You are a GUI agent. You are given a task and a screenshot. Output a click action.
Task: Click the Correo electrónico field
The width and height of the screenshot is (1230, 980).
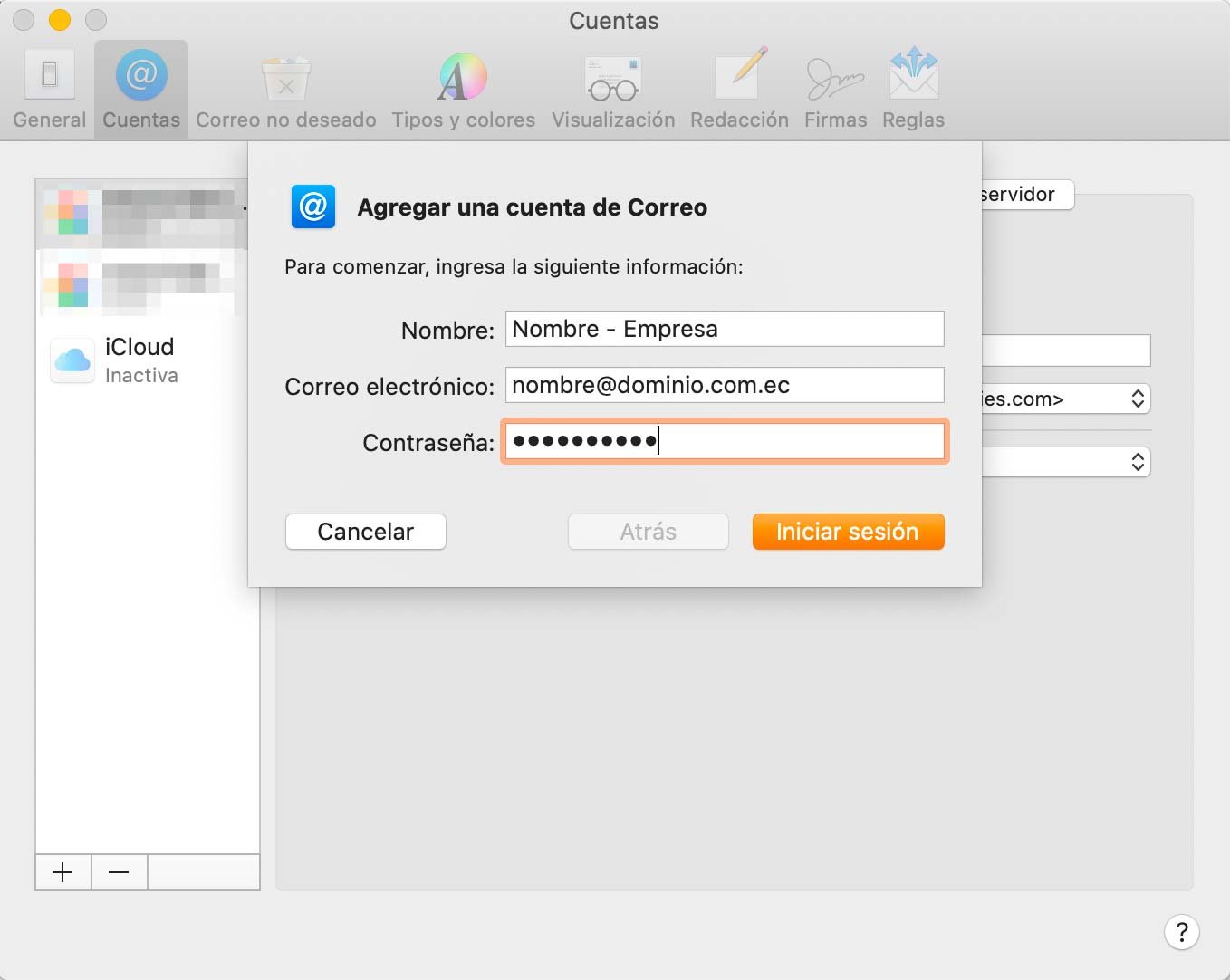click(724, 385)
